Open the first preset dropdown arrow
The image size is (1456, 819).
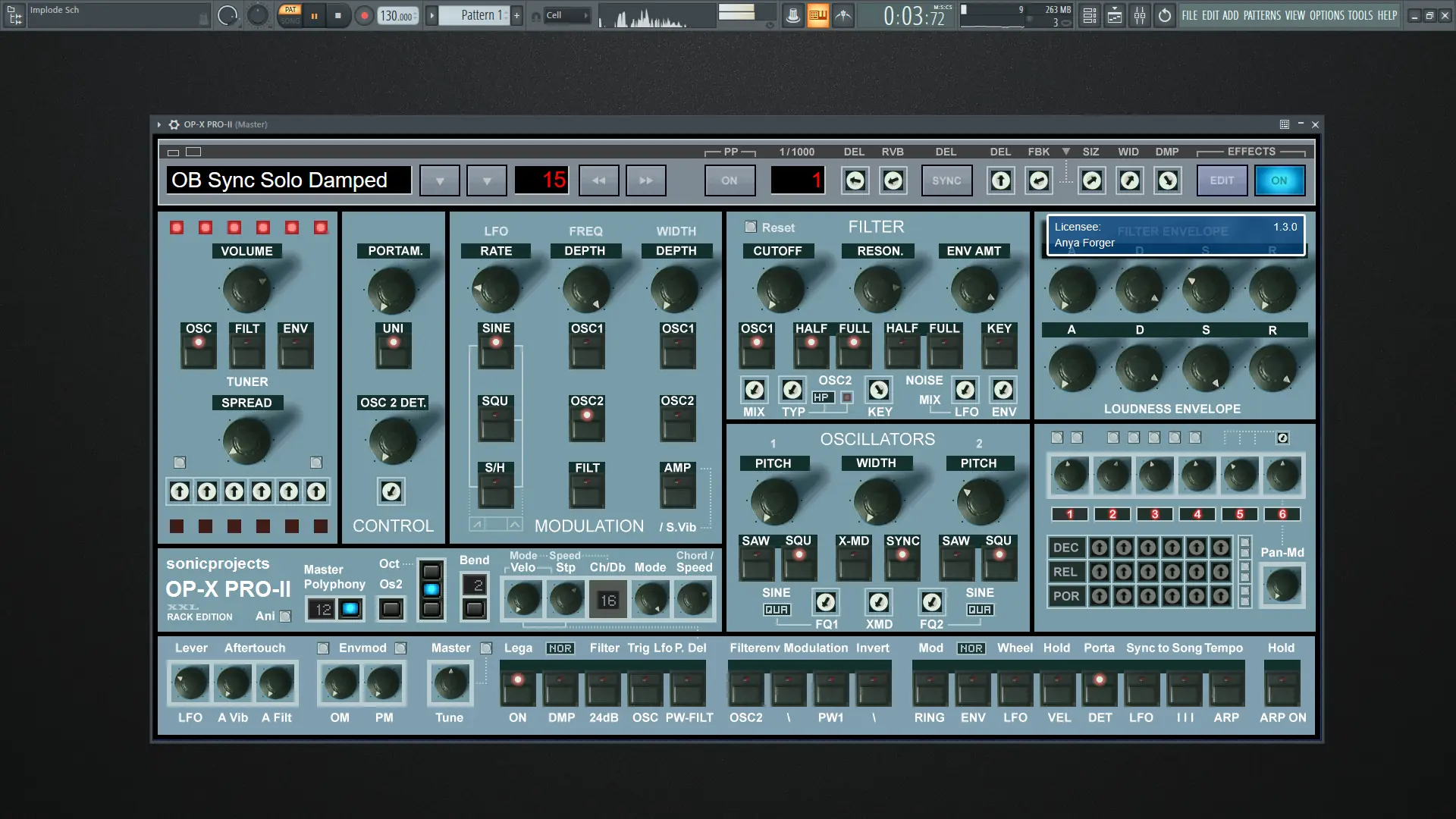point(440,180)
